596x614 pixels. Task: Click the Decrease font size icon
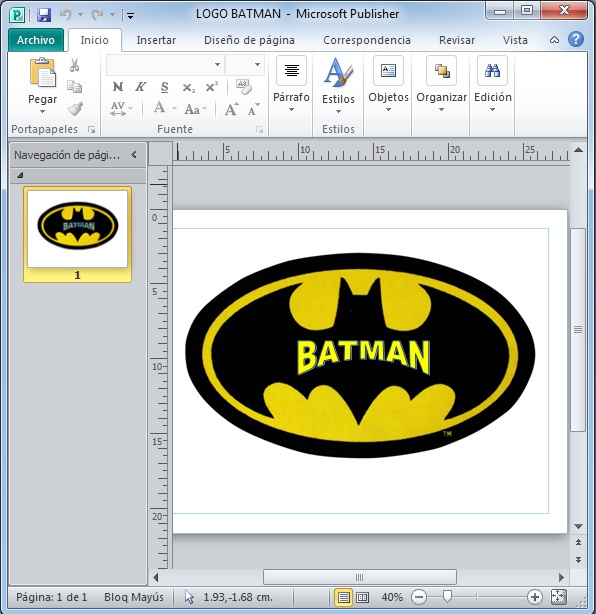click(253, 110)
